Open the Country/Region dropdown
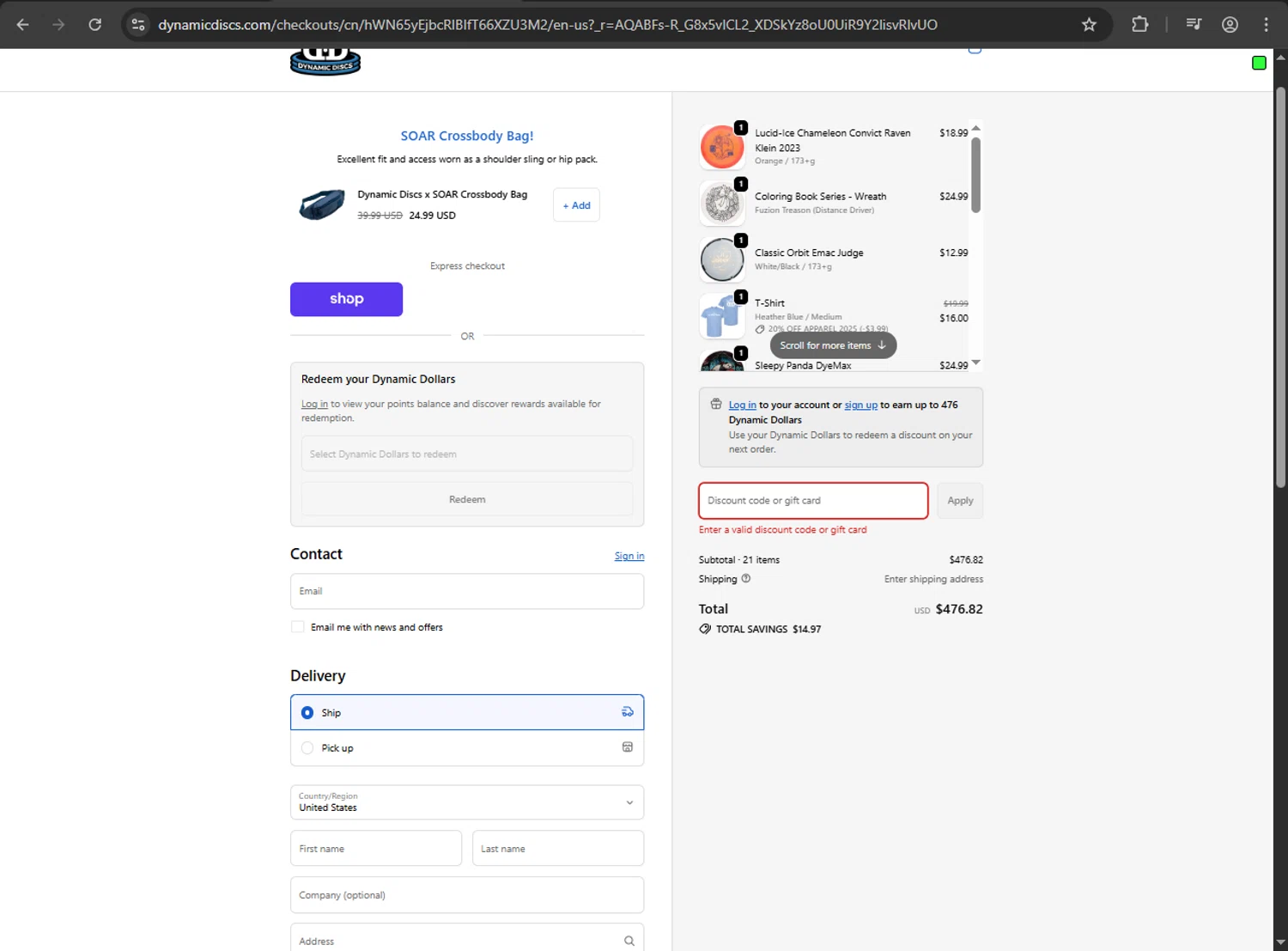 click(467, 802)
